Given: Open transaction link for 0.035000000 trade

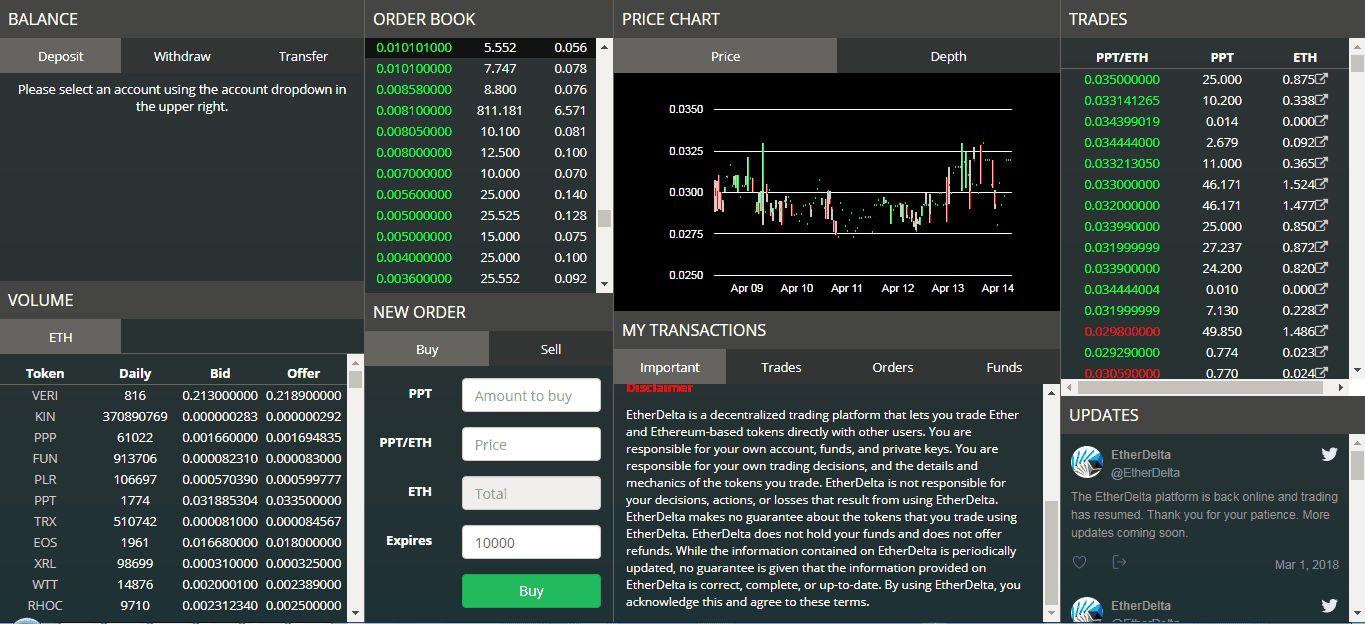Looking at the screenshot, I should 1322,79.
